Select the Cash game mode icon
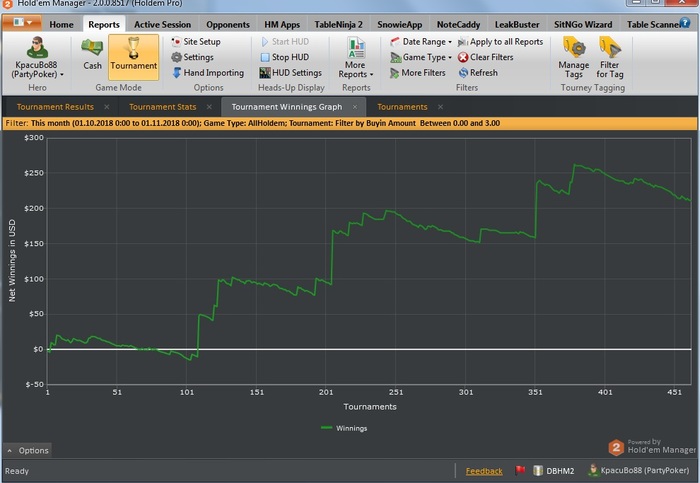Image resolution: width=700 pixels, height=483 pixels. pyautogui.click(x=92, y=53)
